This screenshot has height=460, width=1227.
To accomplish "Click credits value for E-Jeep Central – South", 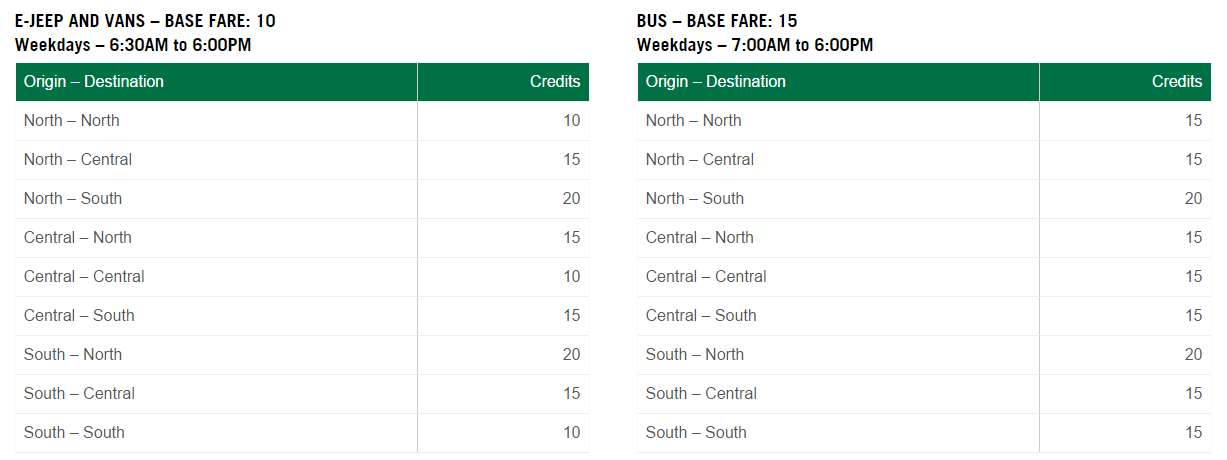I will pyautogui.click(x=571, y=316).
